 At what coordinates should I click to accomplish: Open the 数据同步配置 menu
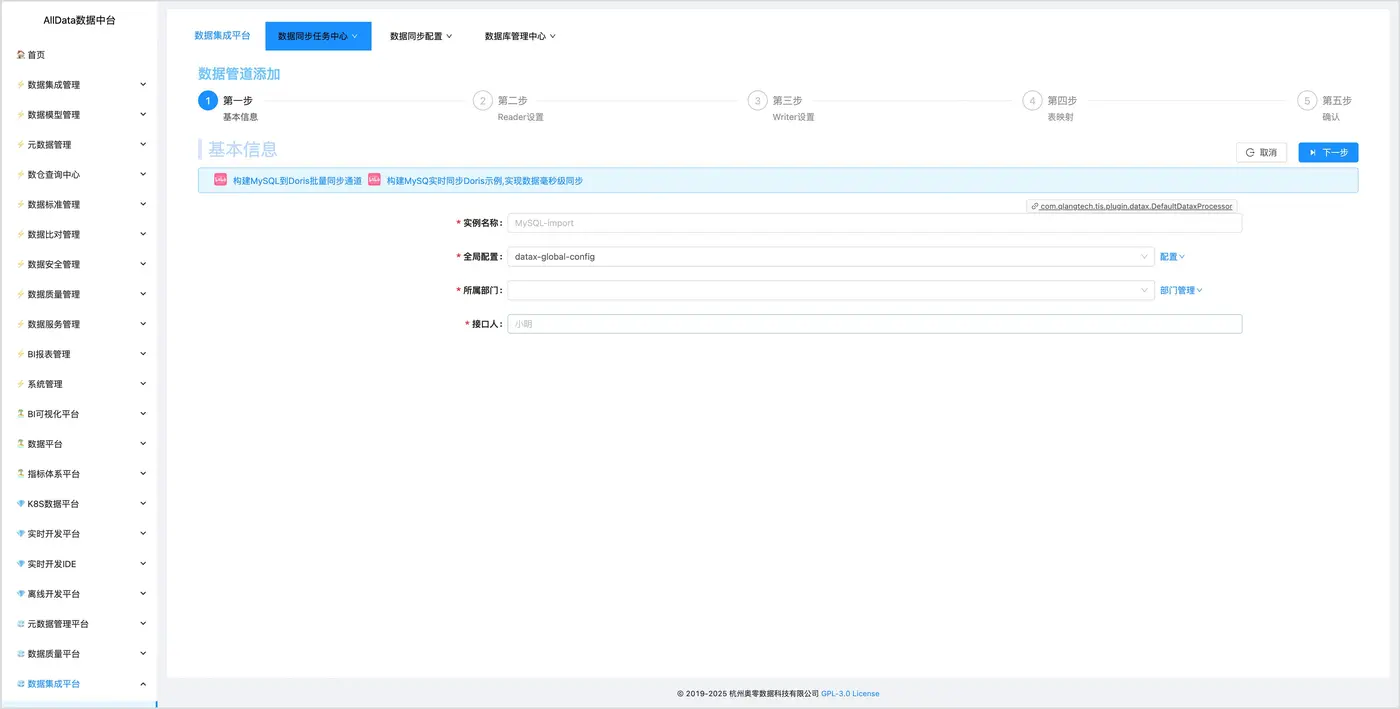[x=421, y=36]
